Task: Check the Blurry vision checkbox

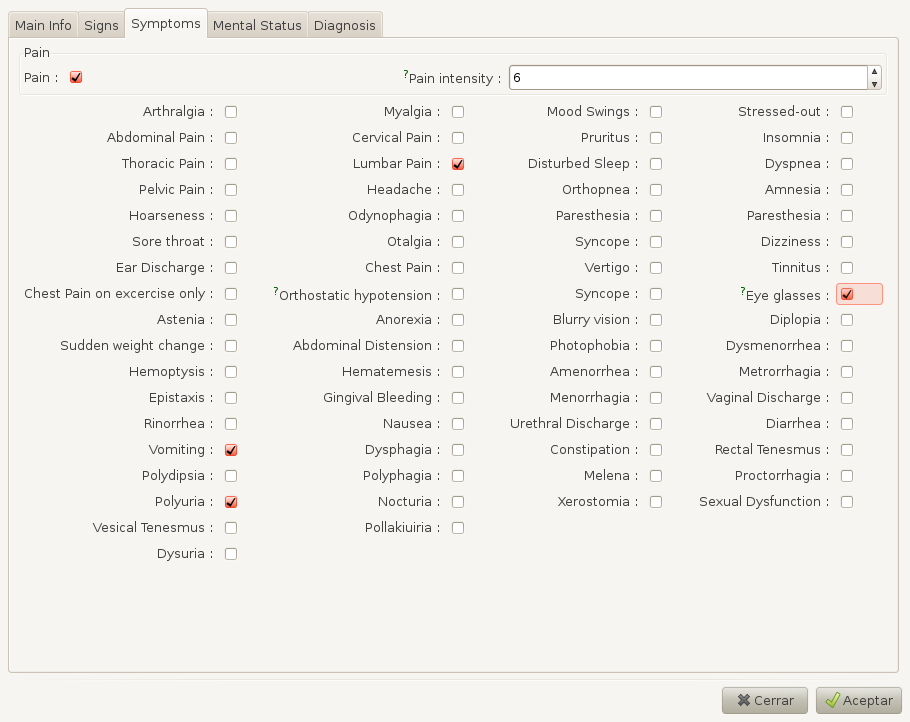Action: (656, 320)
